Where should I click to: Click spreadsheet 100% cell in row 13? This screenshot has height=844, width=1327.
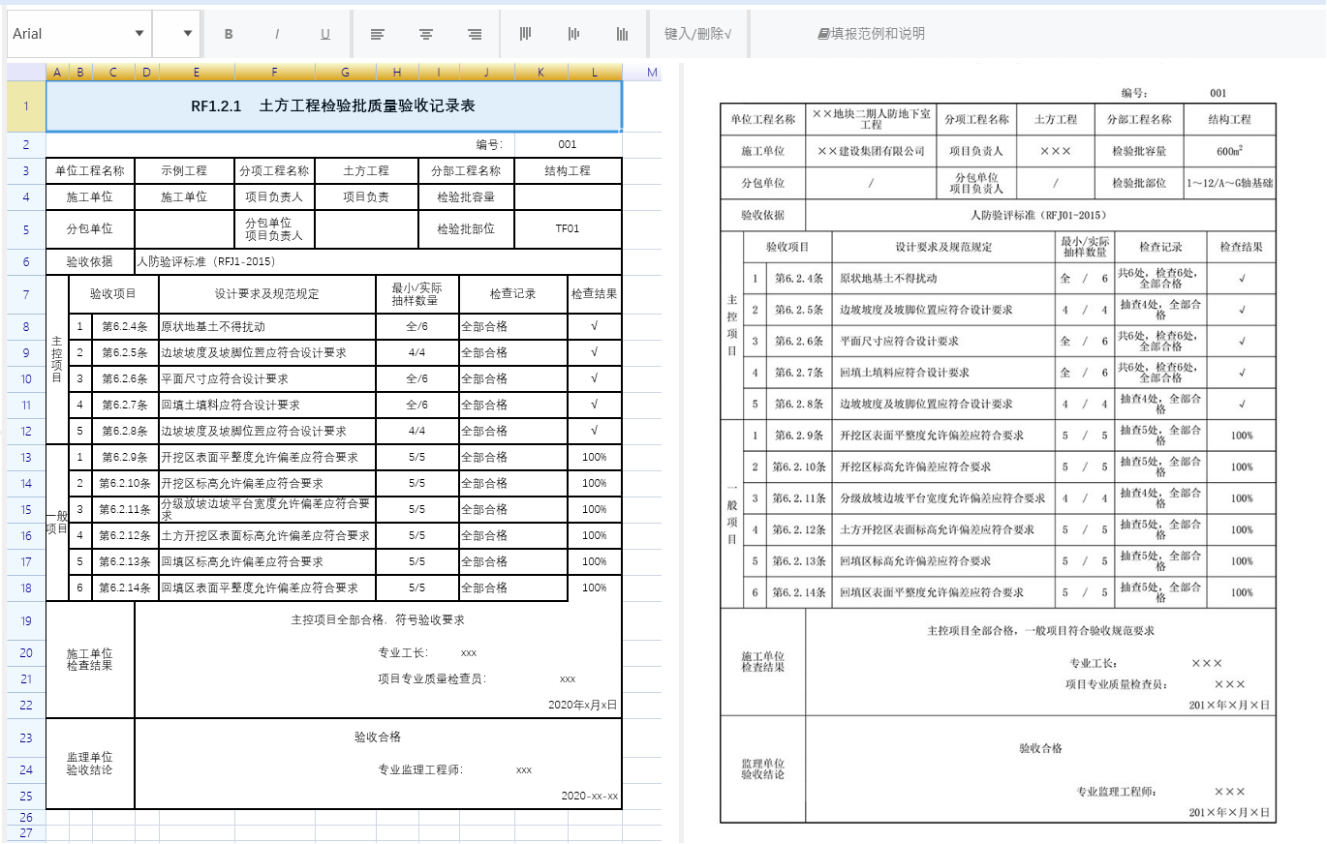click(x=594, y=457)
